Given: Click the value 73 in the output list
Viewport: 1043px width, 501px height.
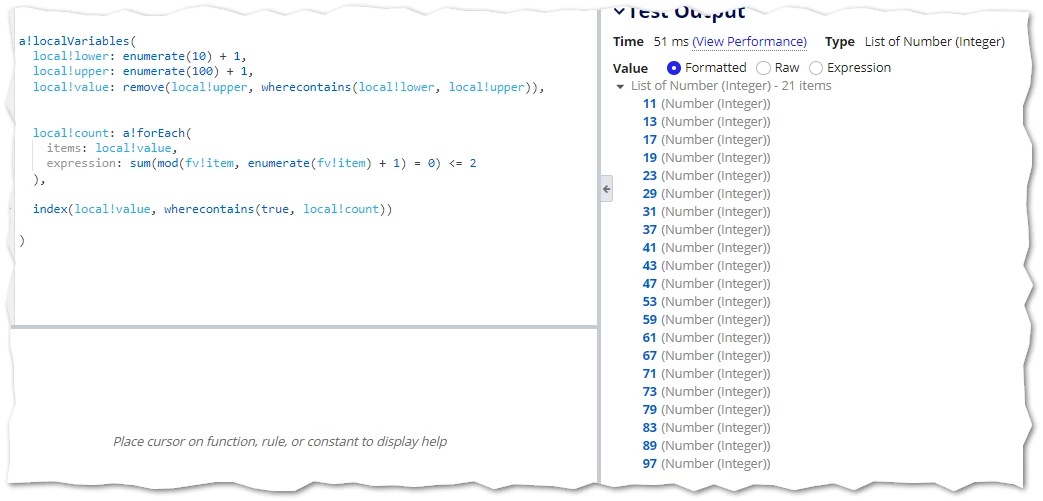Looking at the screenshot, I should point(649,391).
